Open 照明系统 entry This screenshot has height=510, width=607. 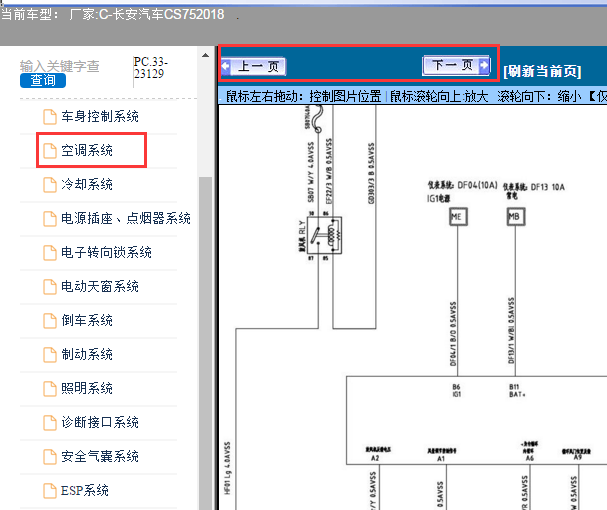click(x=87, y=388)
